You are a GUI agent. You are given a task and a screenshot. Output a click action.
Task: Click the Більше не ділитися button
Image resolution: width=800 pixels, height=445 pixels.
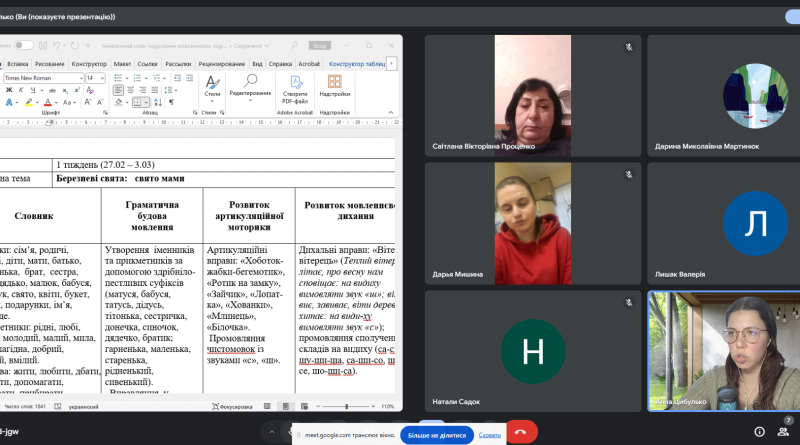pos(437,435)
